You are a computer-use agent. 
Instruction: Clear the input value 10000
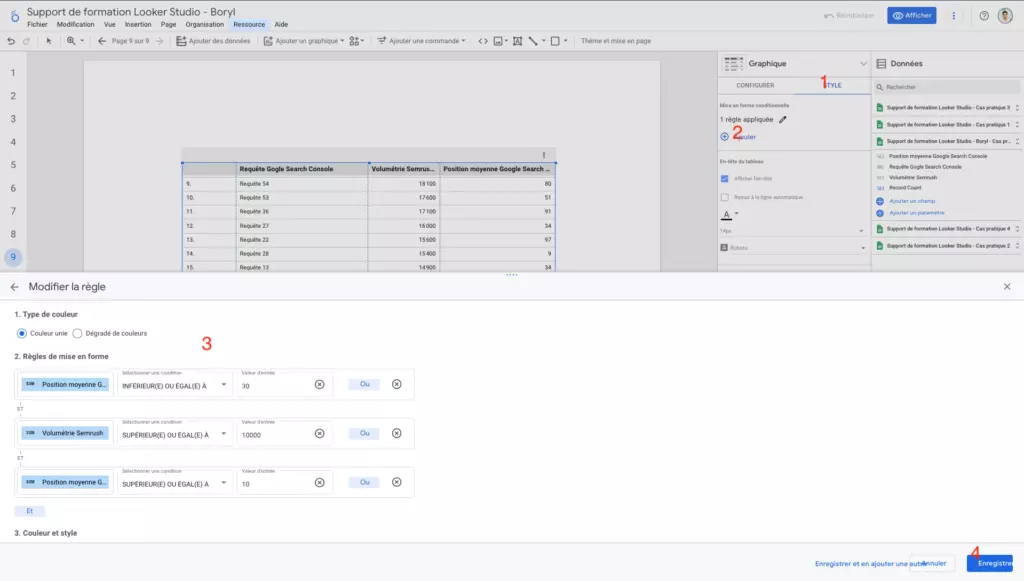pos(319,433)
